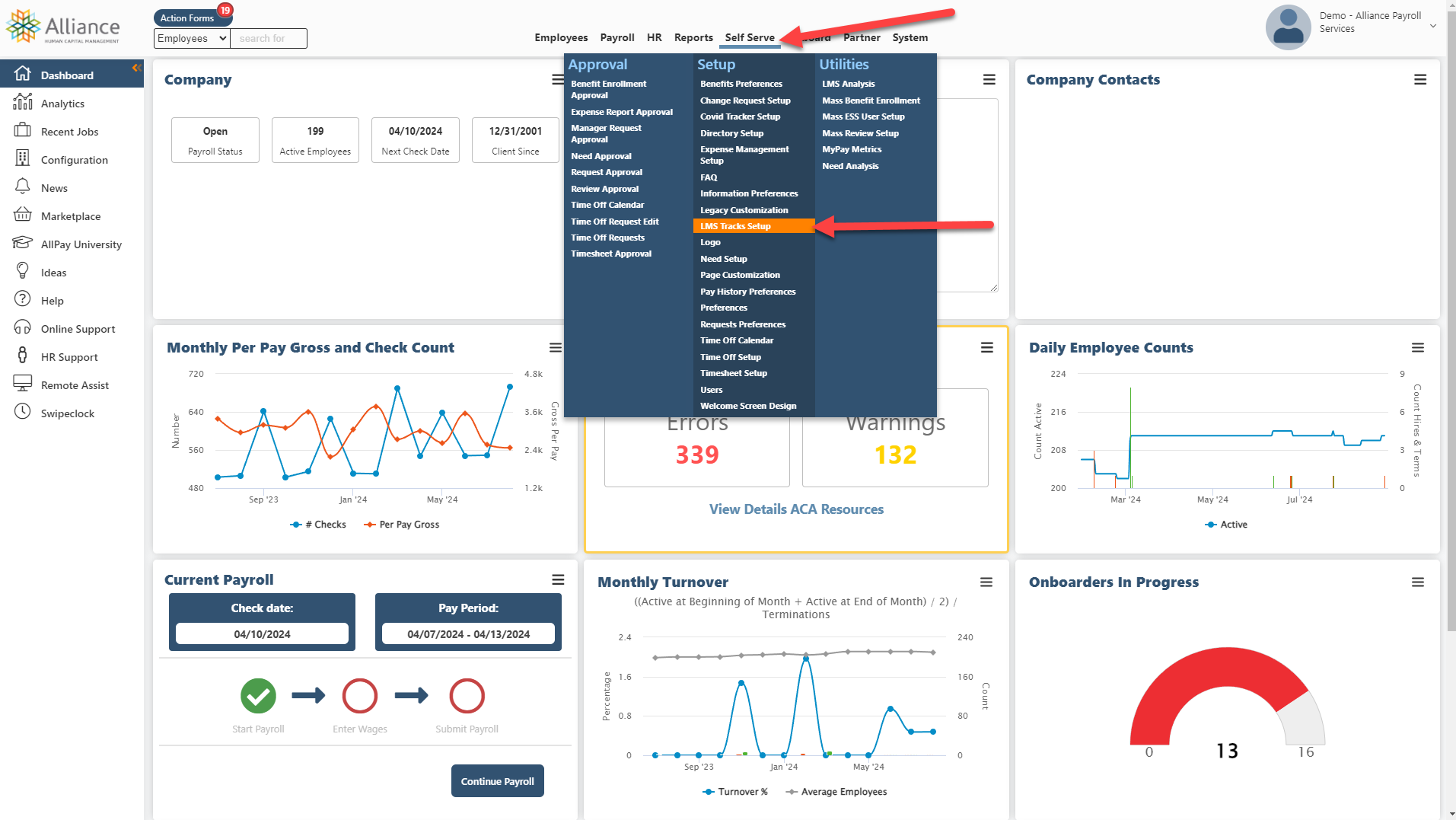Open the Self Serve menu
This screenshot has width=1456, height=820.
point(750,37)
